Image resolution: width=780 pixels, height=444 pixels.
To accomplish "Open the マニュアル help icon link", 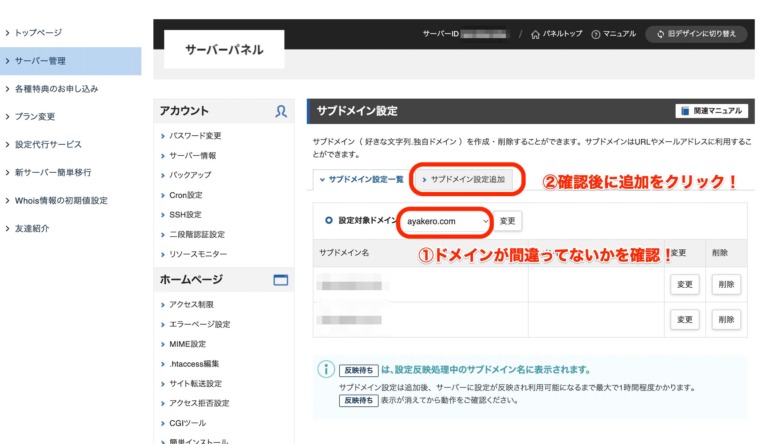I will 613,34.
